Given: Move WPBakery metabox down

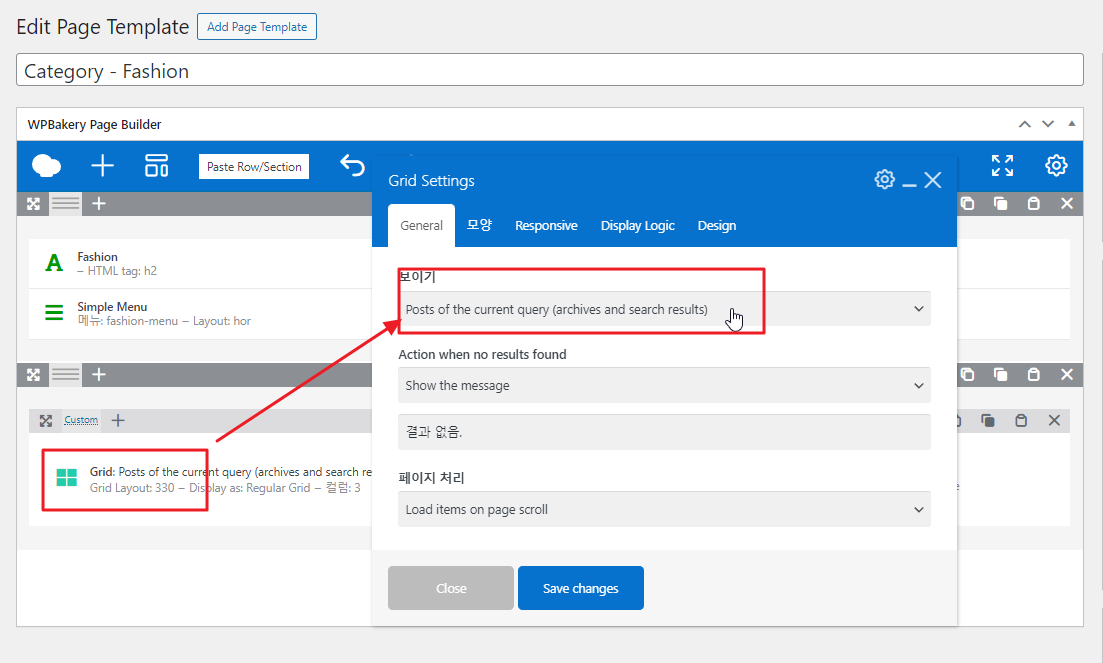Looking at the screenshot, I should [x=1048, y=124].
